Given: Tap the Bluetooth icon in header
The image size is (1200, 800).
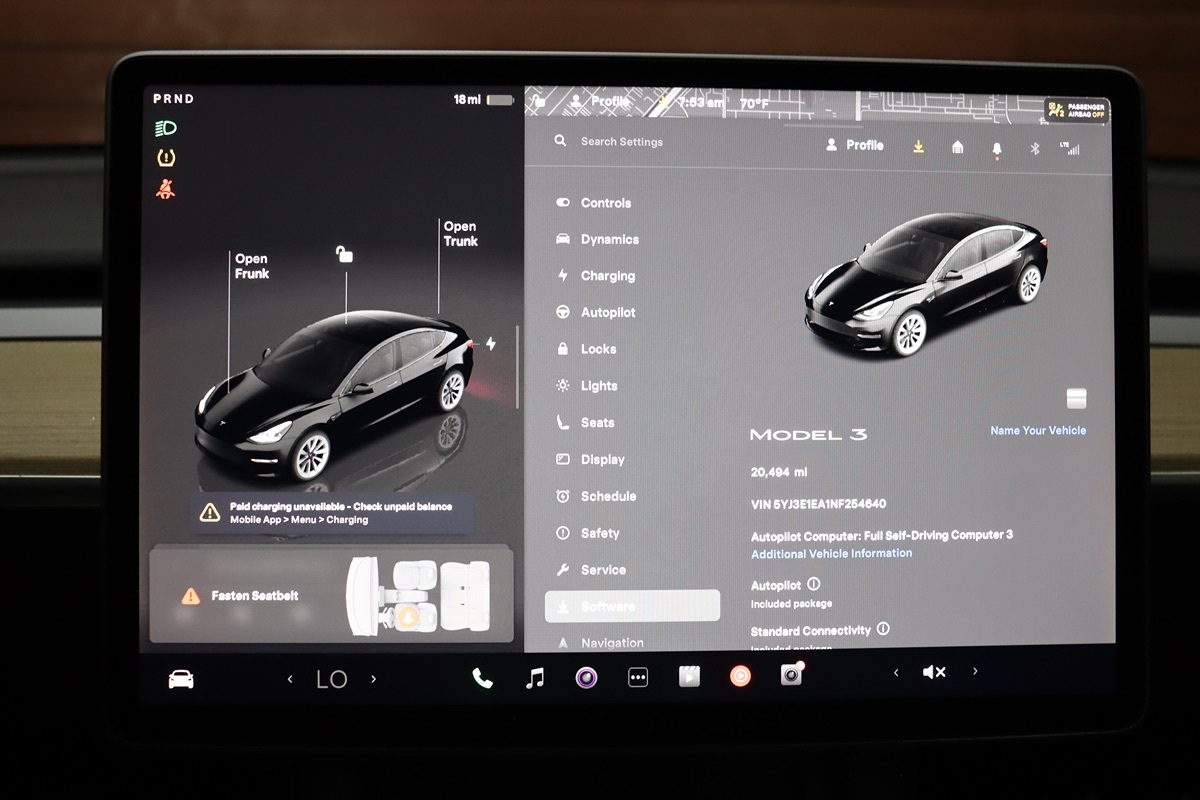Looking at the screenshot, I should pyautogui.click(x=1035, y=148).
